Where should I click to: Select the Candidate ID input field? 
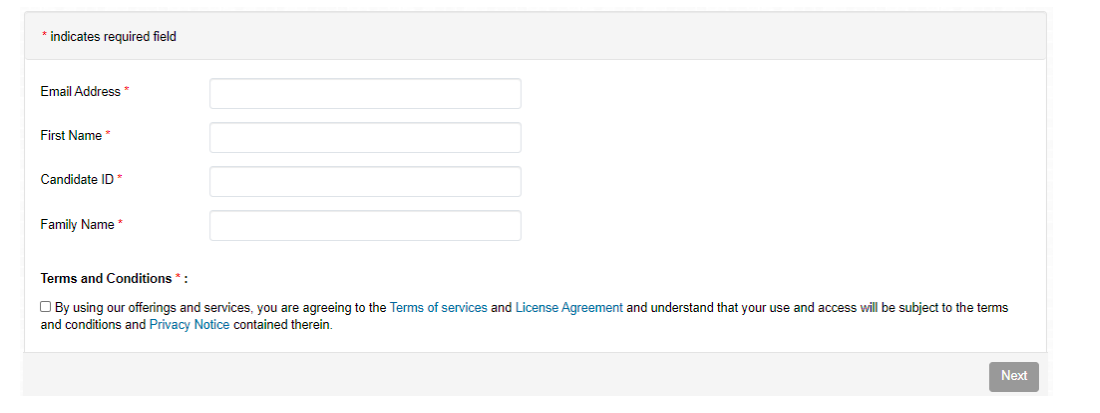(x=365, y=181)
